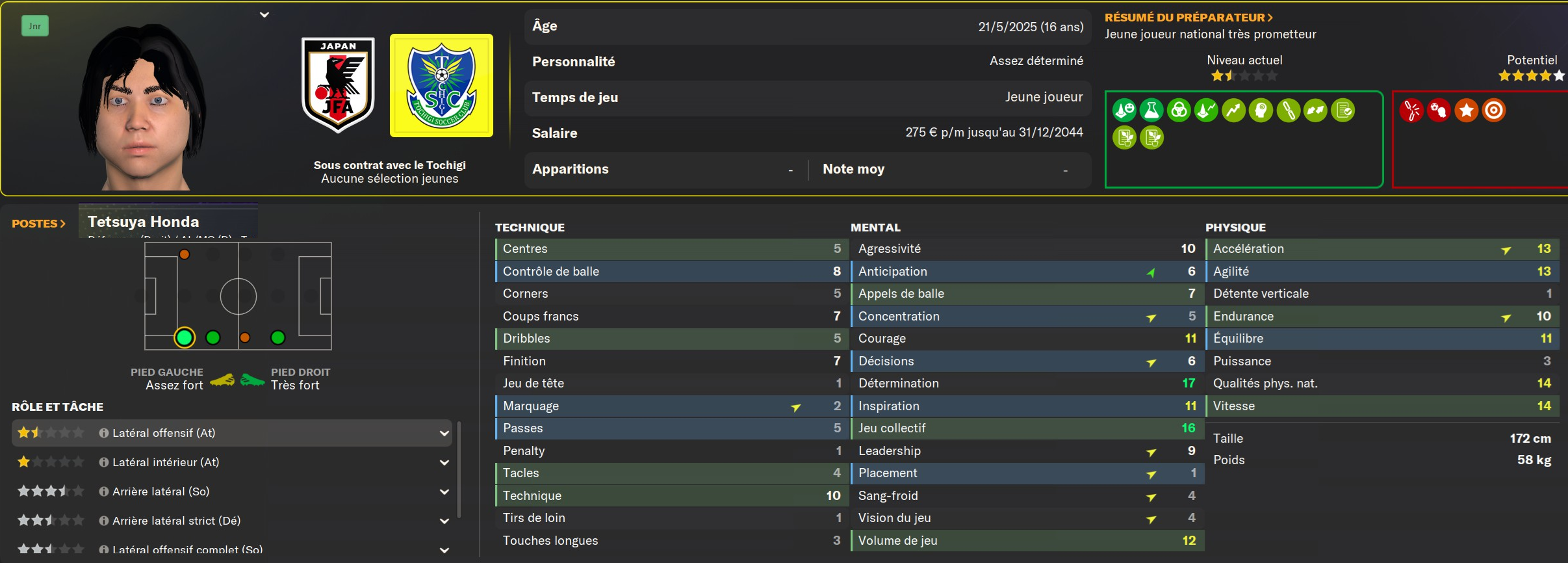
Task: Click the red football and head icon
Action: [x=1439, y=111]
